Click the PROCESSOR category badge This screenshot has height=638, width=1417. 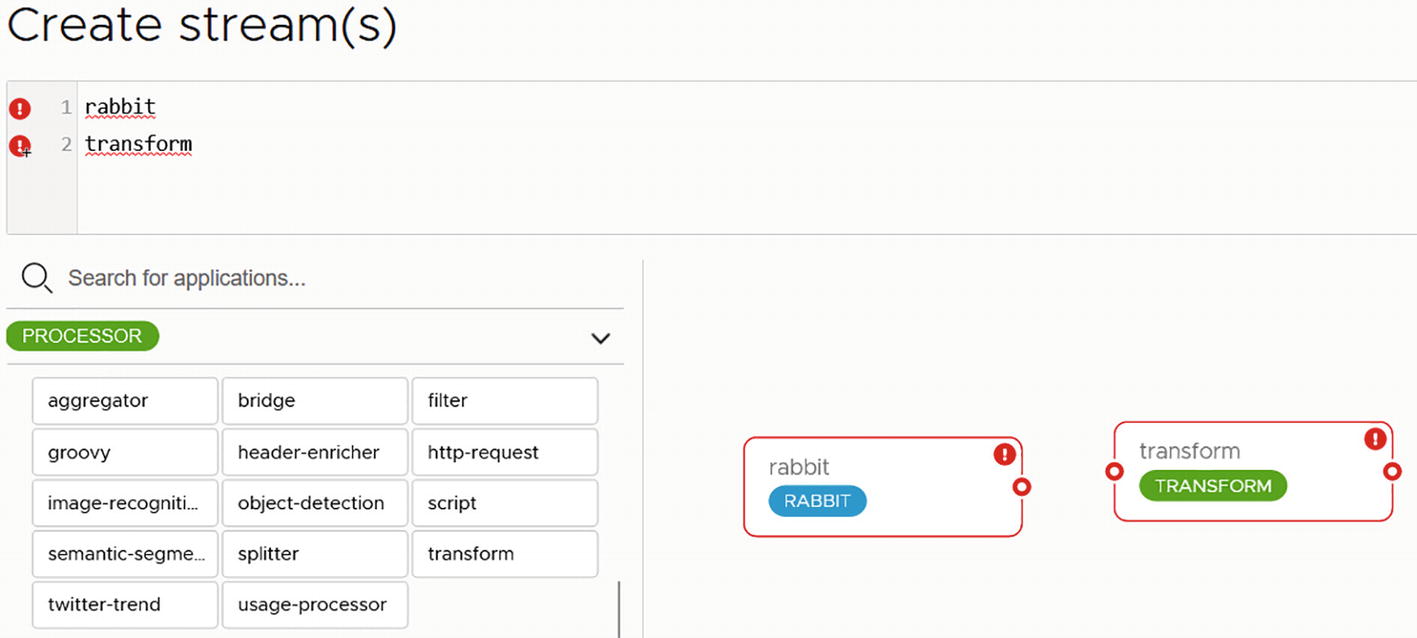(82, 336)
